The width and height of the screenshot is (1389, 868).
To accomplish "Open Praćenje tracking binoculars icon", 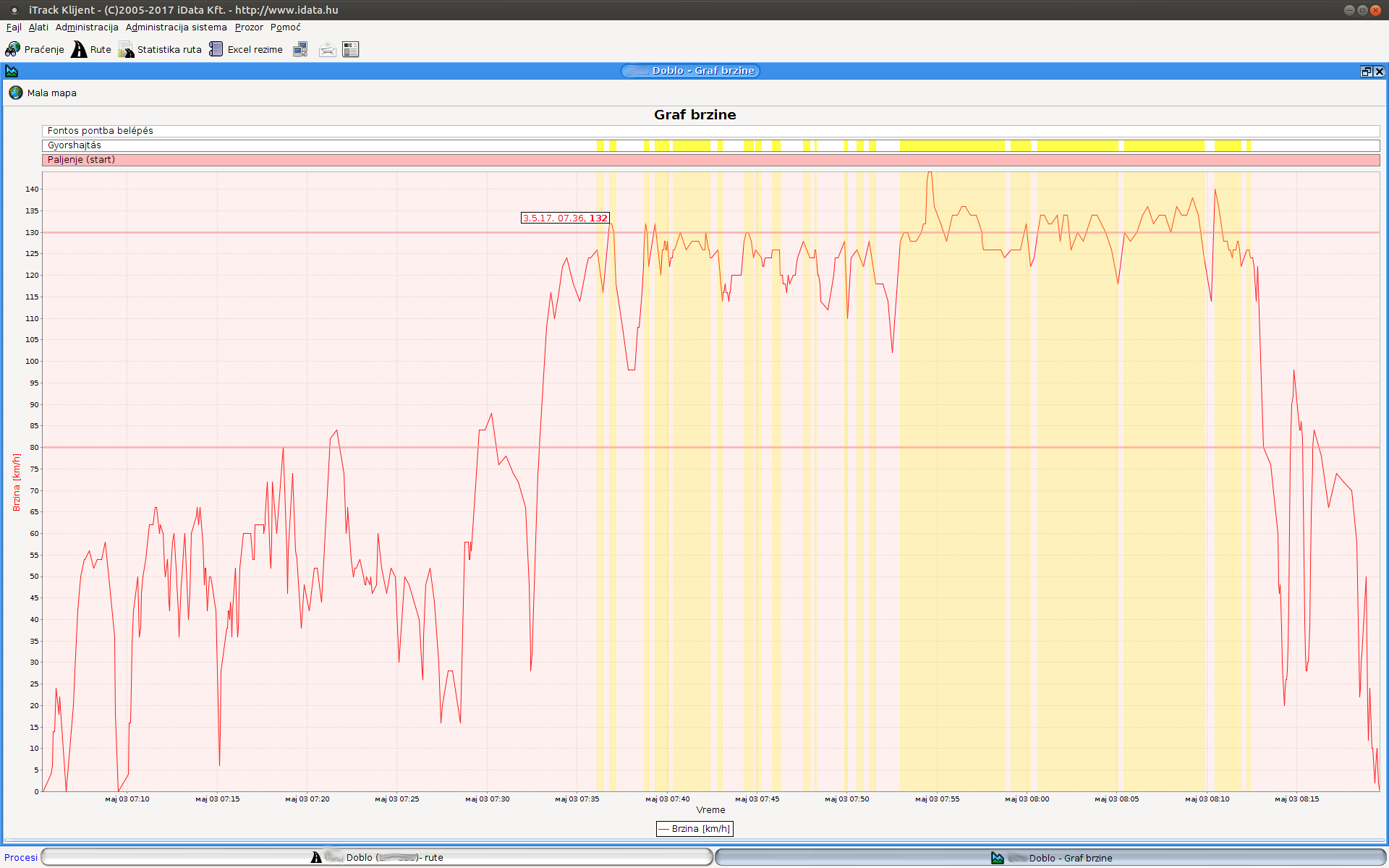I will [13, 49].
